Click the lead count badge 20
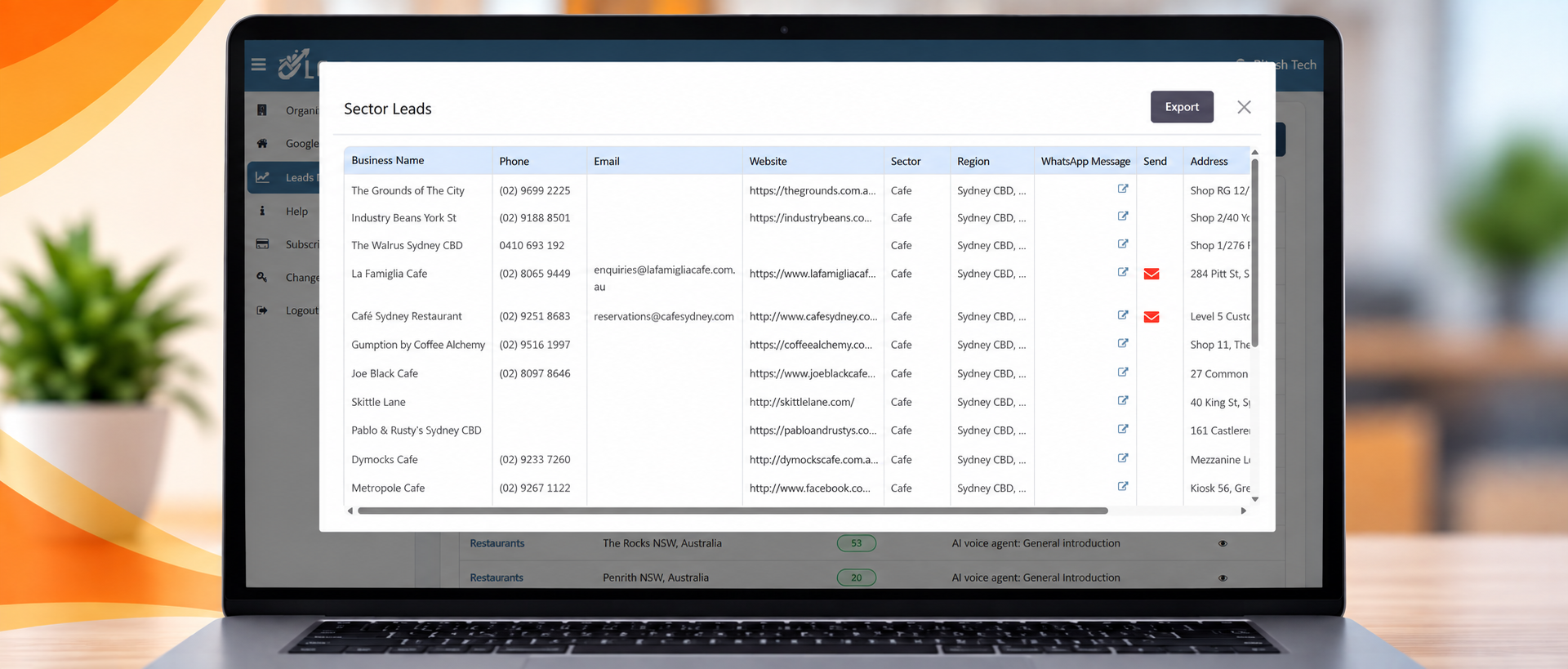This screenshot has width=1568, height=669. click(x=857, y=578)
